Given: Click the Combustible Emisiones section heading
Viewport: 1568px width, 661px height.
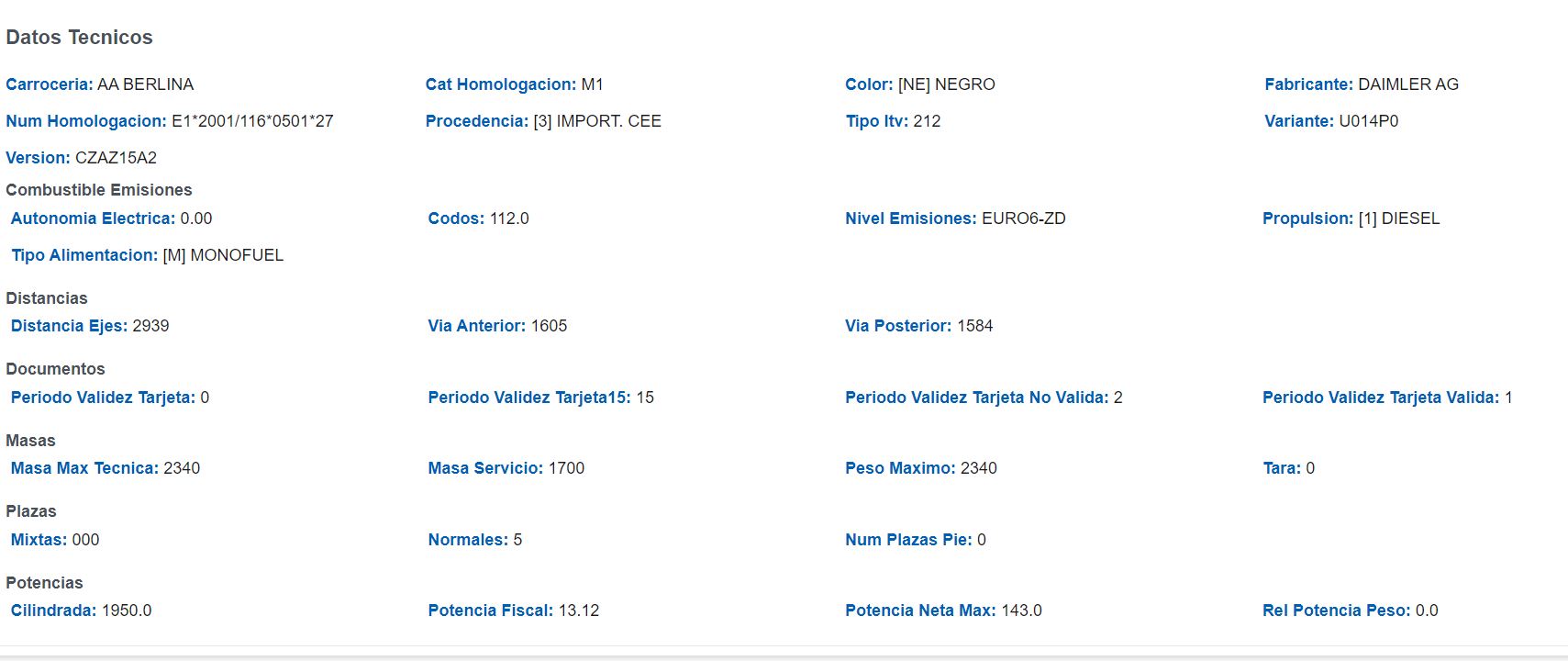Looking at the screenshot, I should coord(99,190).
